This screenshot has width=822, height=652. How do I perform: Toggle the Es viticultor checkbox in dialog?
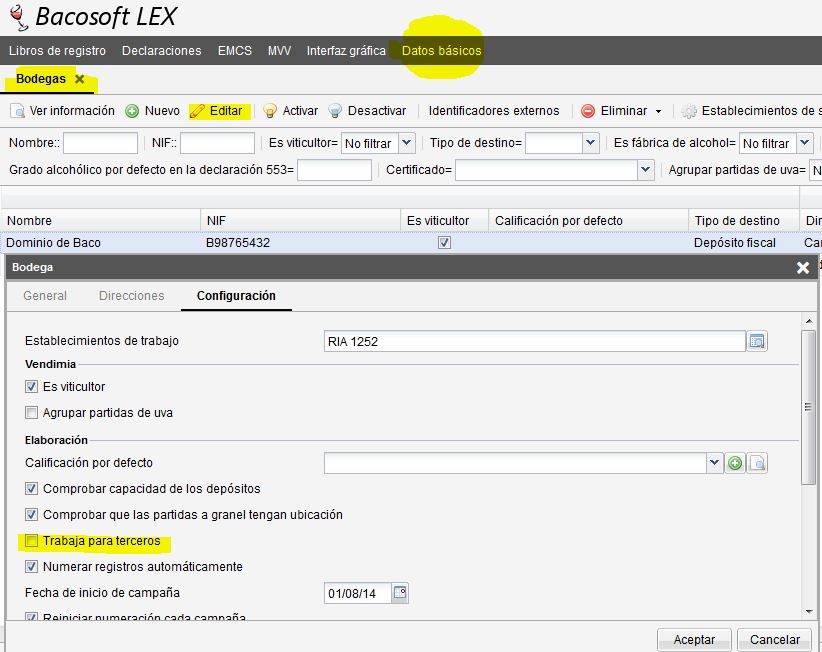tap(31, 387)
